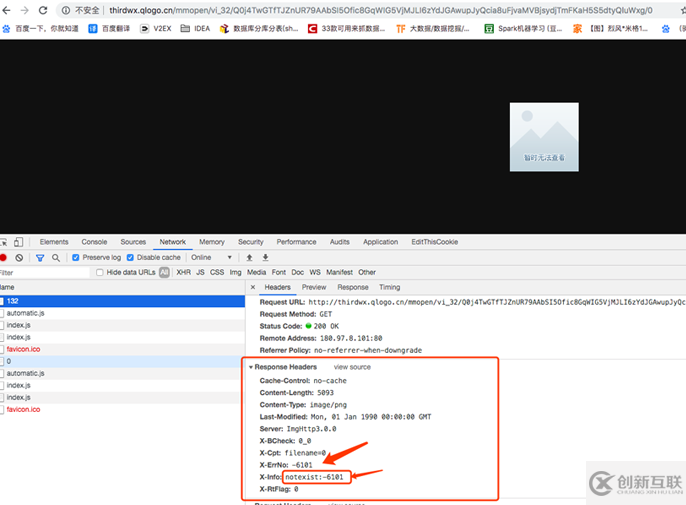Image resolution: width=686 pixels, height=505 pixels.
Task: Switch to the Performance tab
Action: [x=296, y=242]
